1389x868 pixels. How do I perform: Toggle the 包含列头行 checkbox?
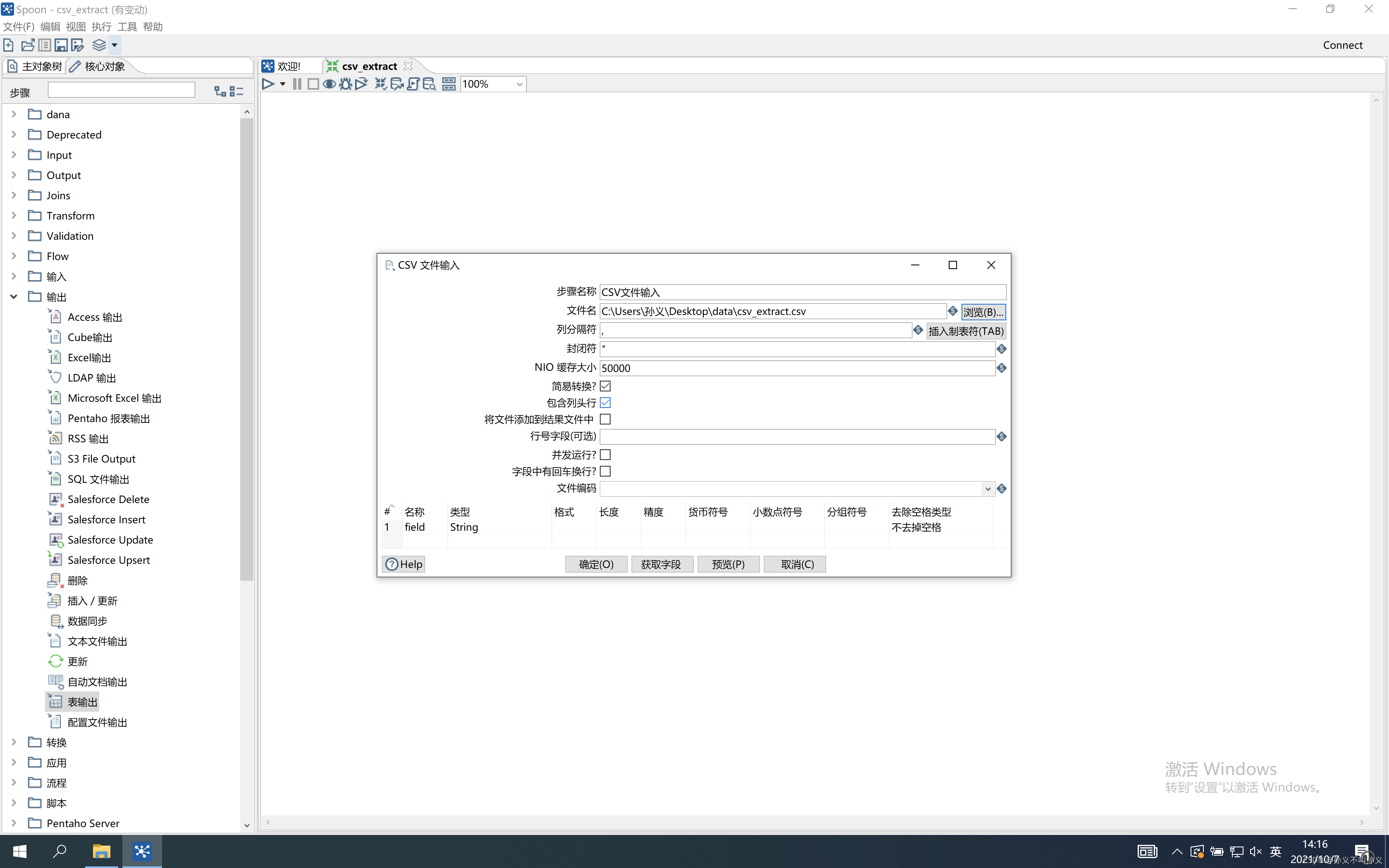605,403
